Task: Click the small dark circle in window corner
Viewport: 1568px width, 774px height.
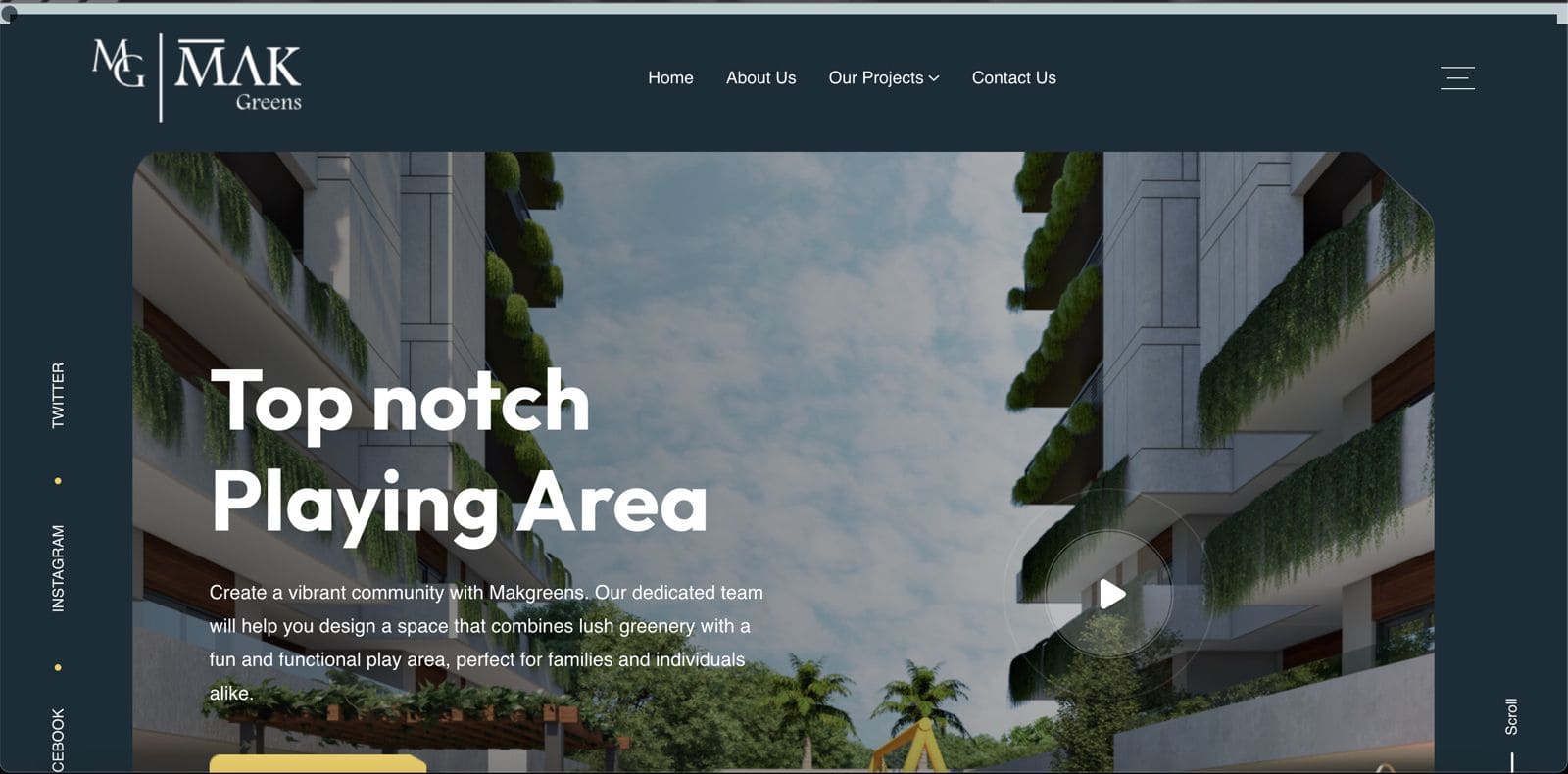Action: (9, 13)
